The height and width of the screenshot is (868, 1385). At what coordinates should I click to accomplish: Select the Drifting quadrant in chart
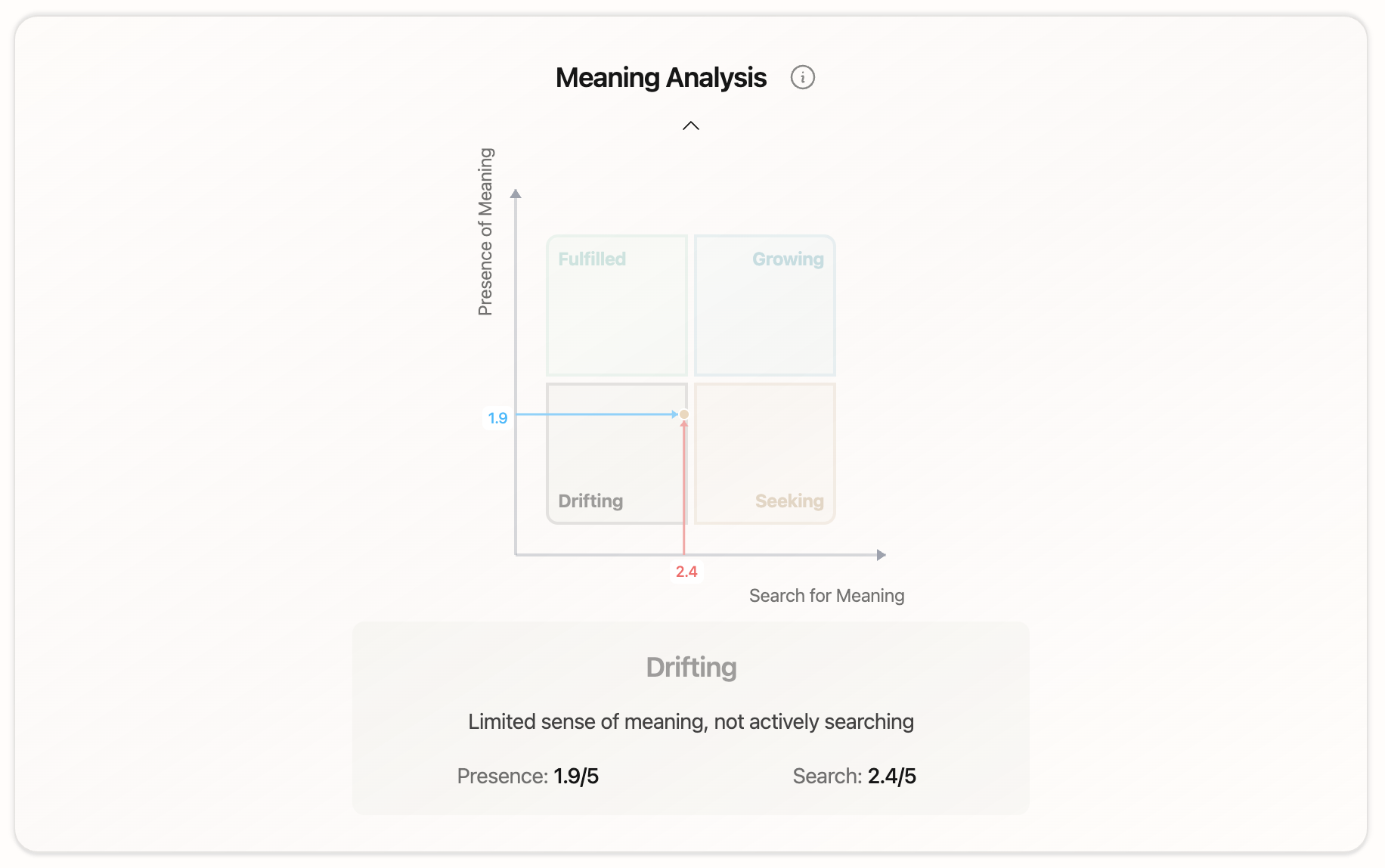(x=617, y=454)
